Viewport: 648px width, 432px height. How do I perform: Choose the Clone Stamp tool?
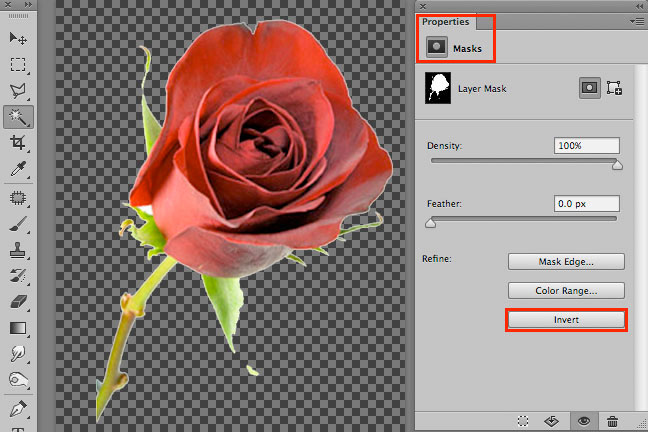click(17, 249)
